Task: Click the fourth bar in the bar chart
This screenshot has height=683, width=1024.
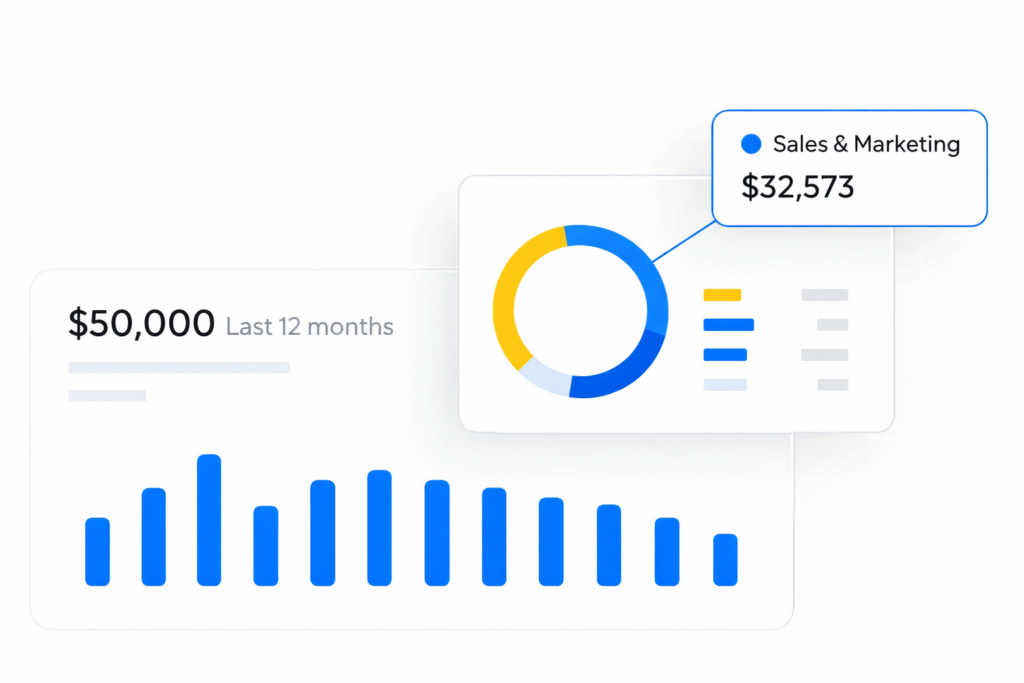Action: (x=265, y=545)
